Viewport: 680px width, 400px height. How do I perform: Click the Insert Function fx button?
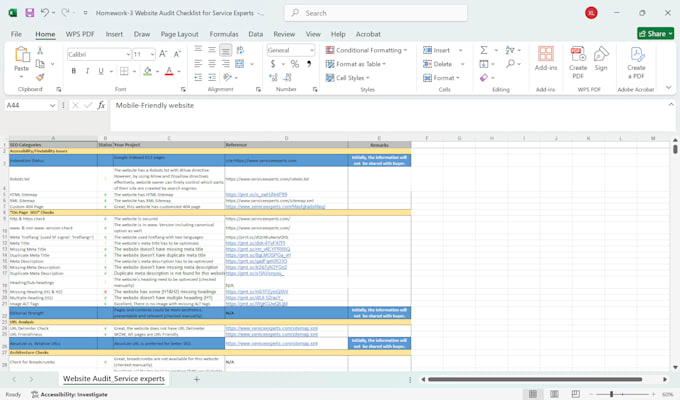click(x=101, y=105)
